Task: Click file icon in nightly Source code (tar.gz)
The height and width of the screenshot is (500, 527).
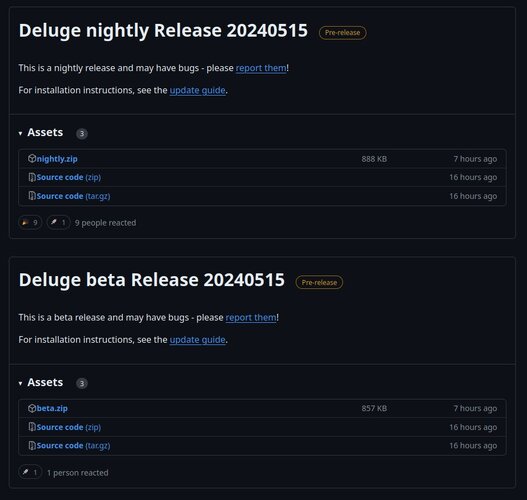Action: (x=32, y=196)
